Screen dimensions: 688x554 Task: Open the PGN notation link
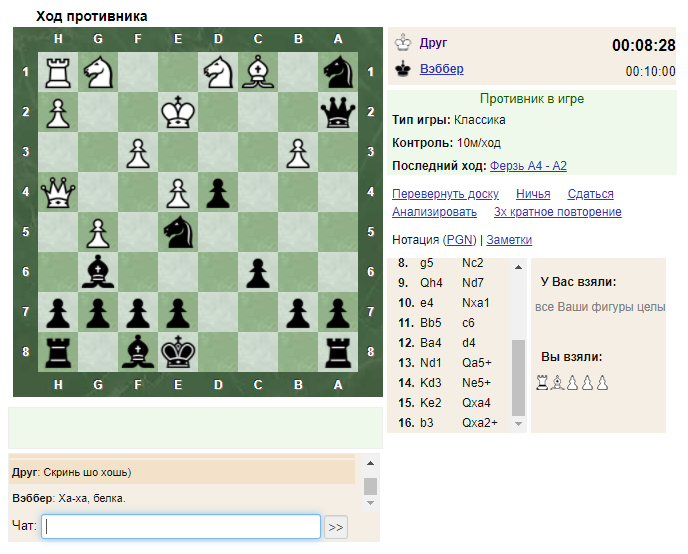pos(460,240)
